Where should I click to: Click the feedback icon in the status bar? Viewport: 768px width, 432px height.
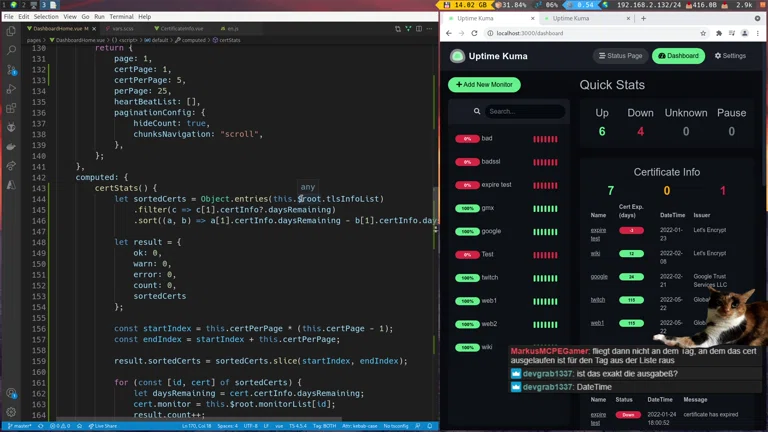click(x=418, y=426)
